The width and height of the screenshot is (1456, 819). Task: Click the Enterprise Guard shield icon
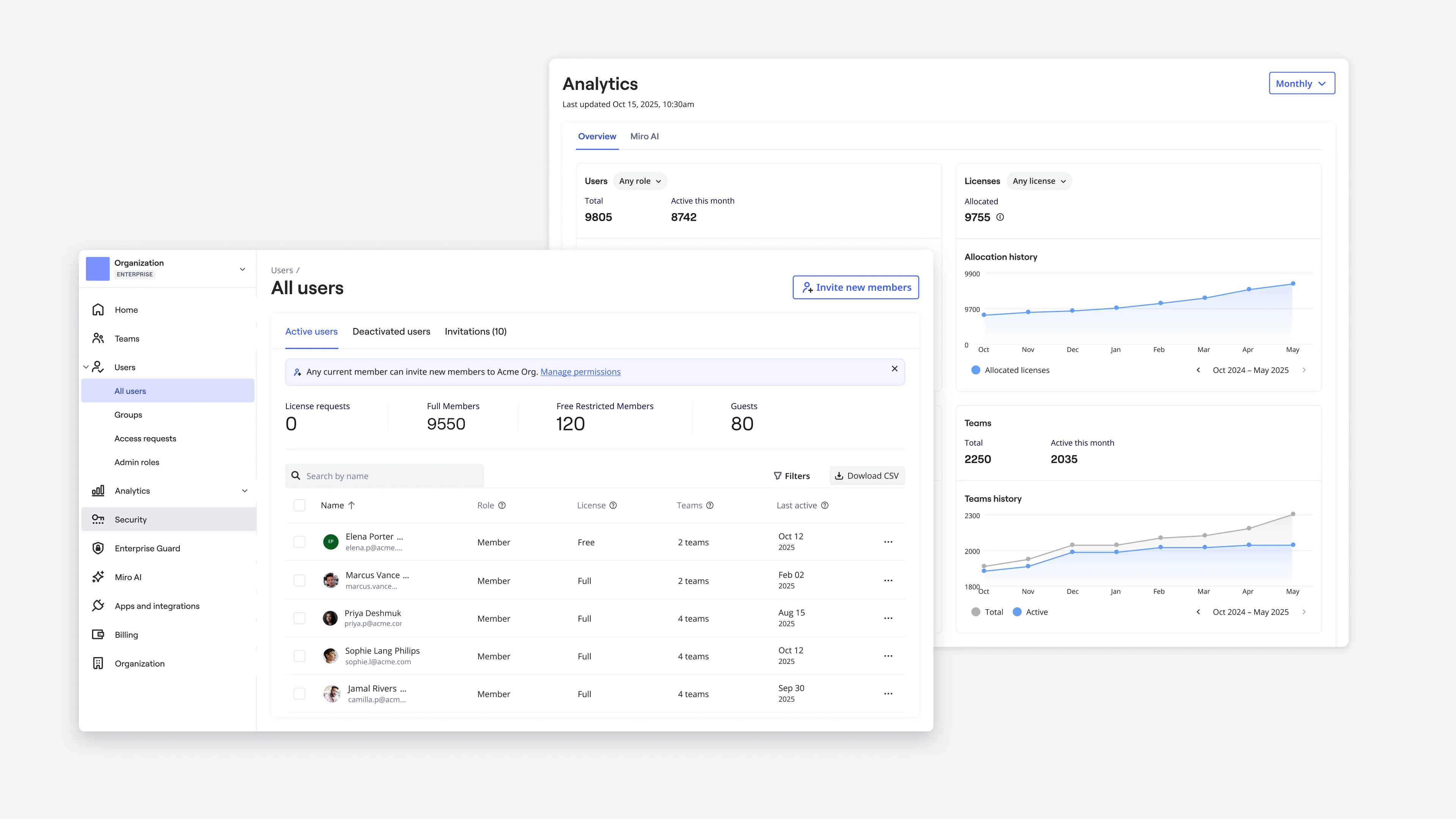pos(98,548)
